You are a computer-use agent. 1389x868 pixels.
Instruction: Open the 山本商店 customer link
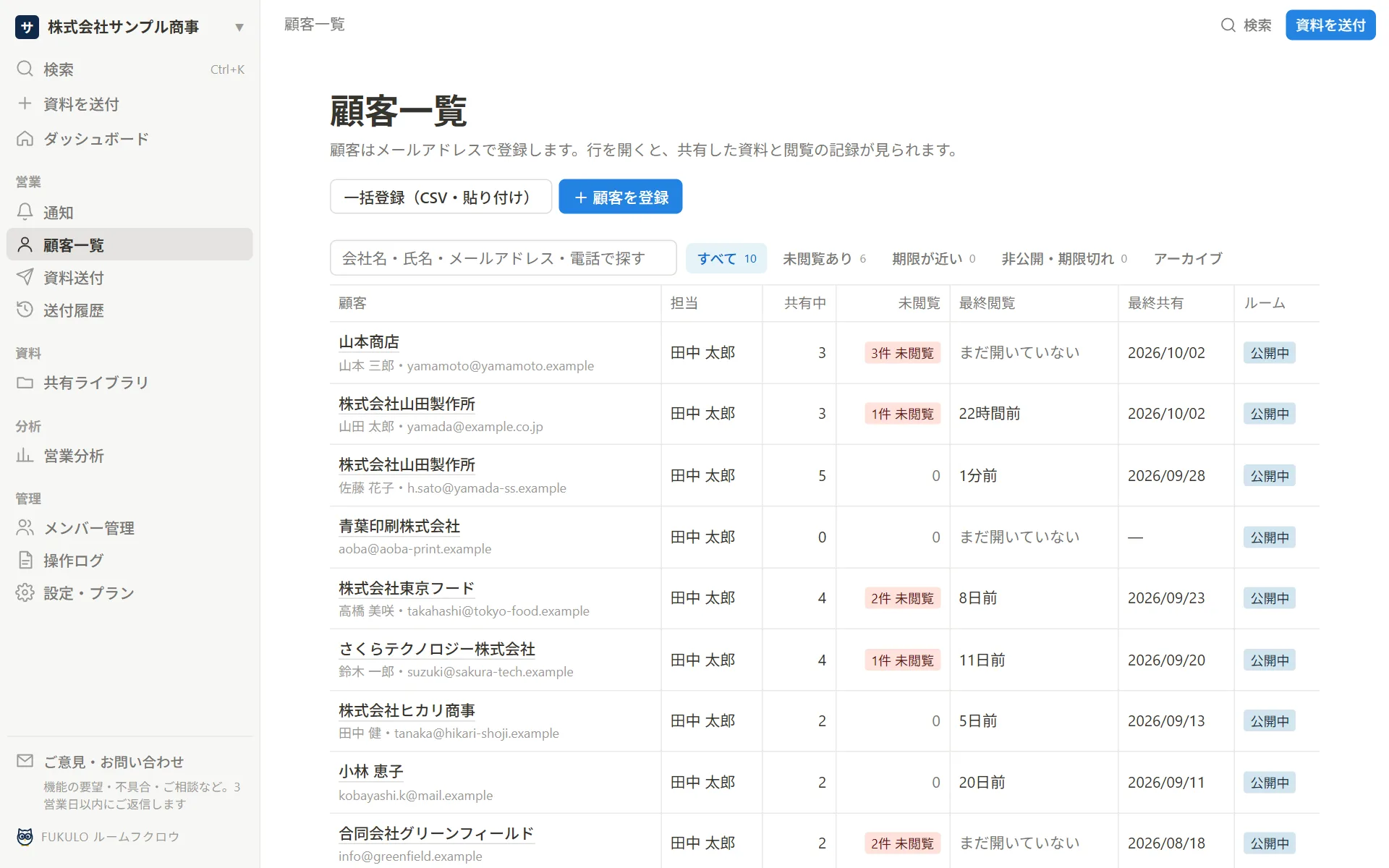pyautogui.click(x=369, y=341)
